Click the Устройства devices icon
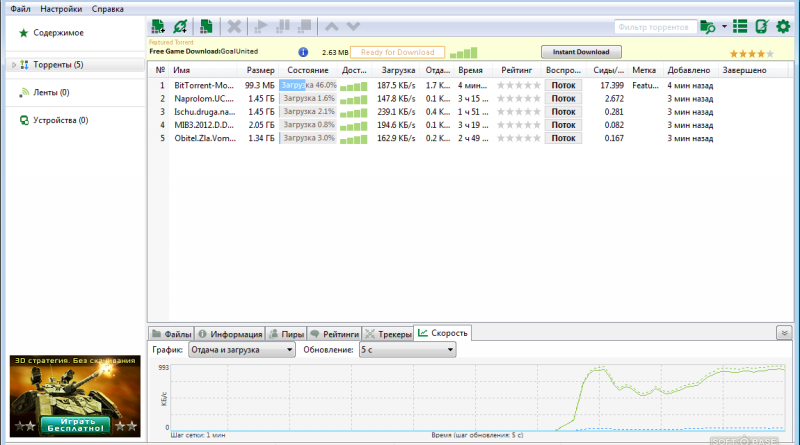Screen dimensions: 800x445 [24, 120]
